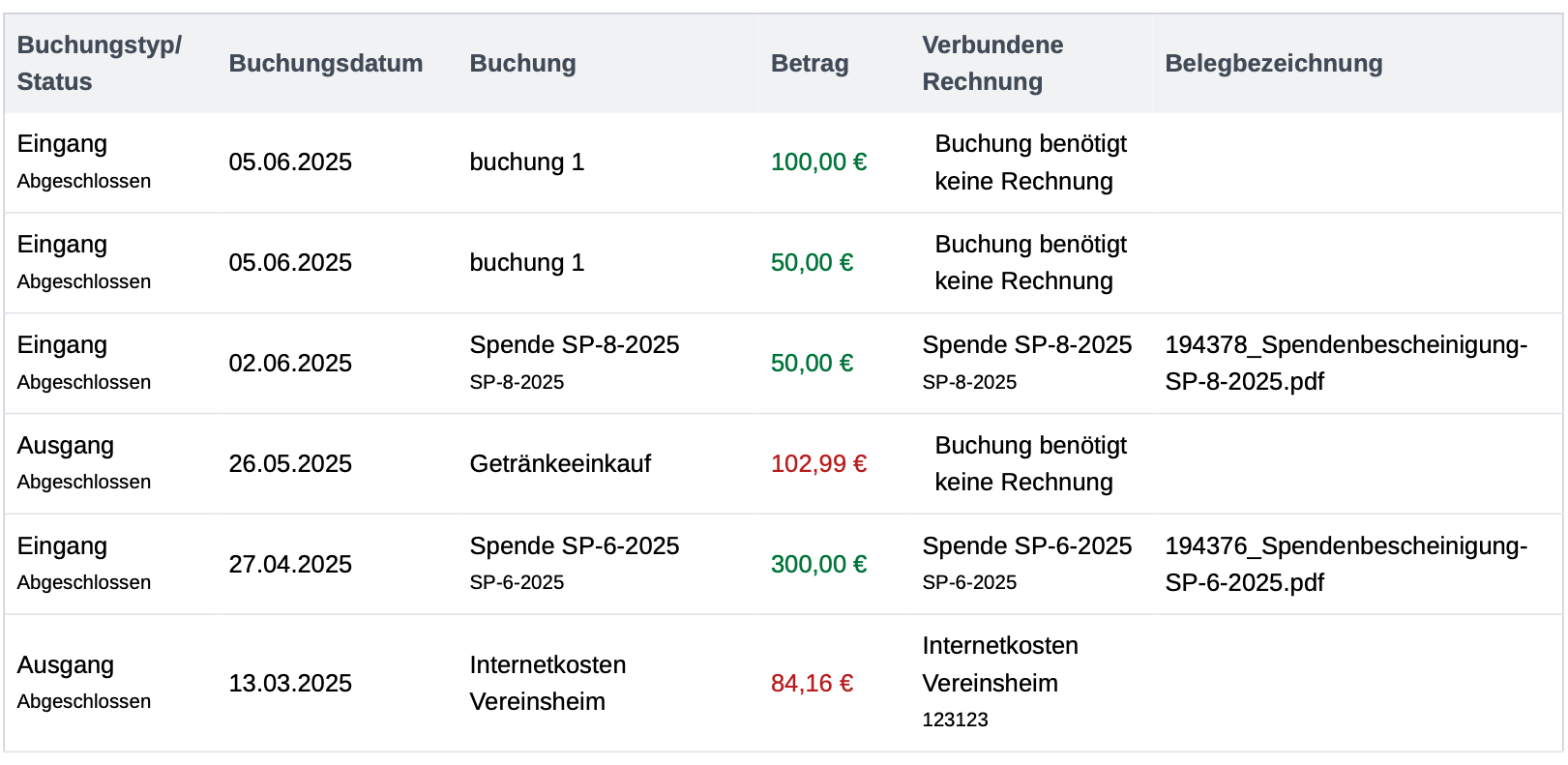Click the Betrag column header
Viewport: 1568px width, 765px height.
click(810, 64)
